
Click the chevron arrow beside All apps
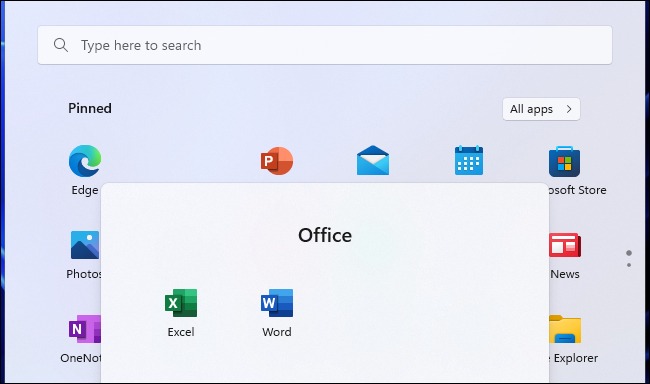(x=569, y=109)
